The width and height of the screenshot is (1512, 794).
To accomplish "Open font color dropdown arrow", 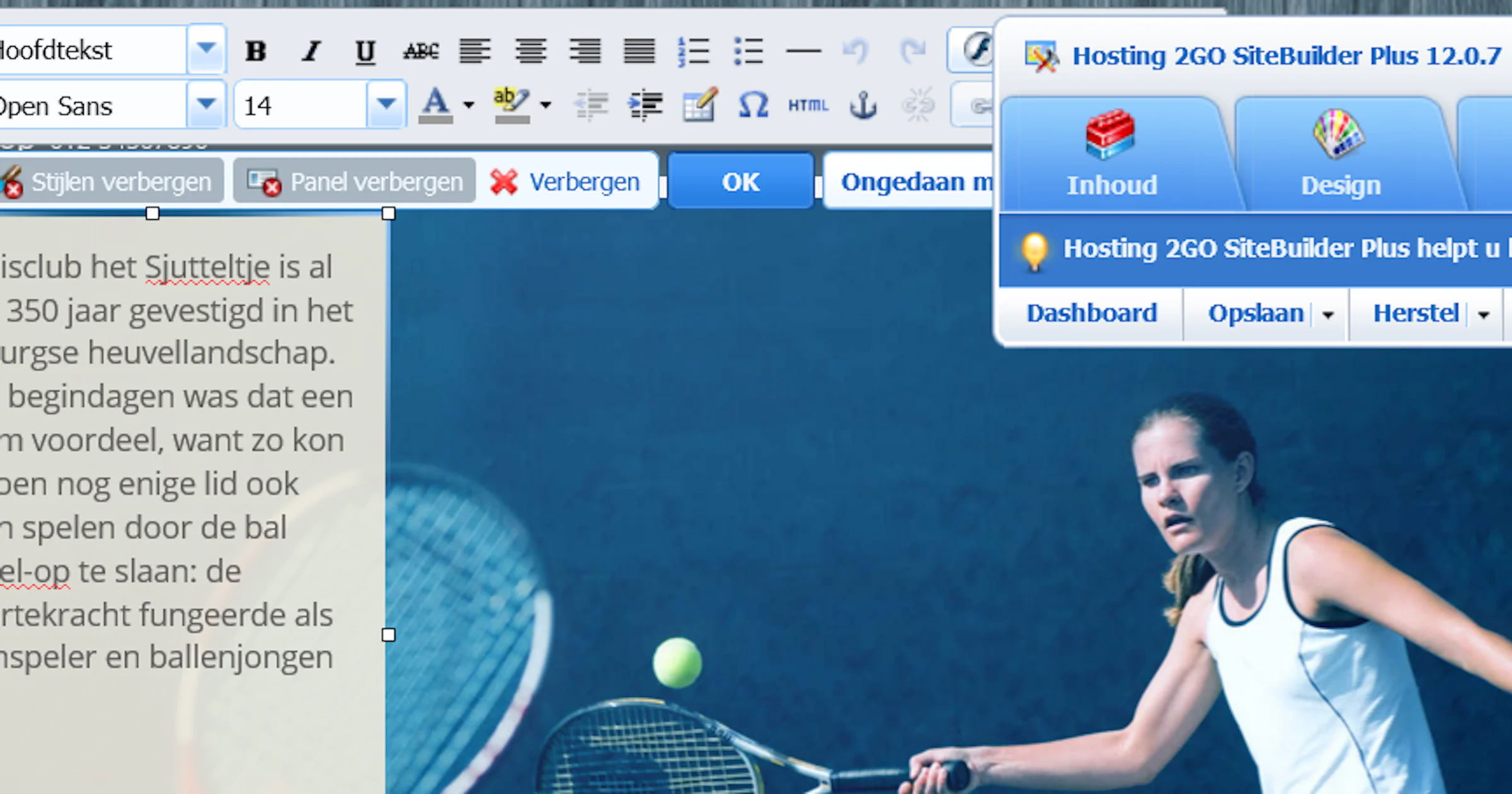I will tap(468, 105).
